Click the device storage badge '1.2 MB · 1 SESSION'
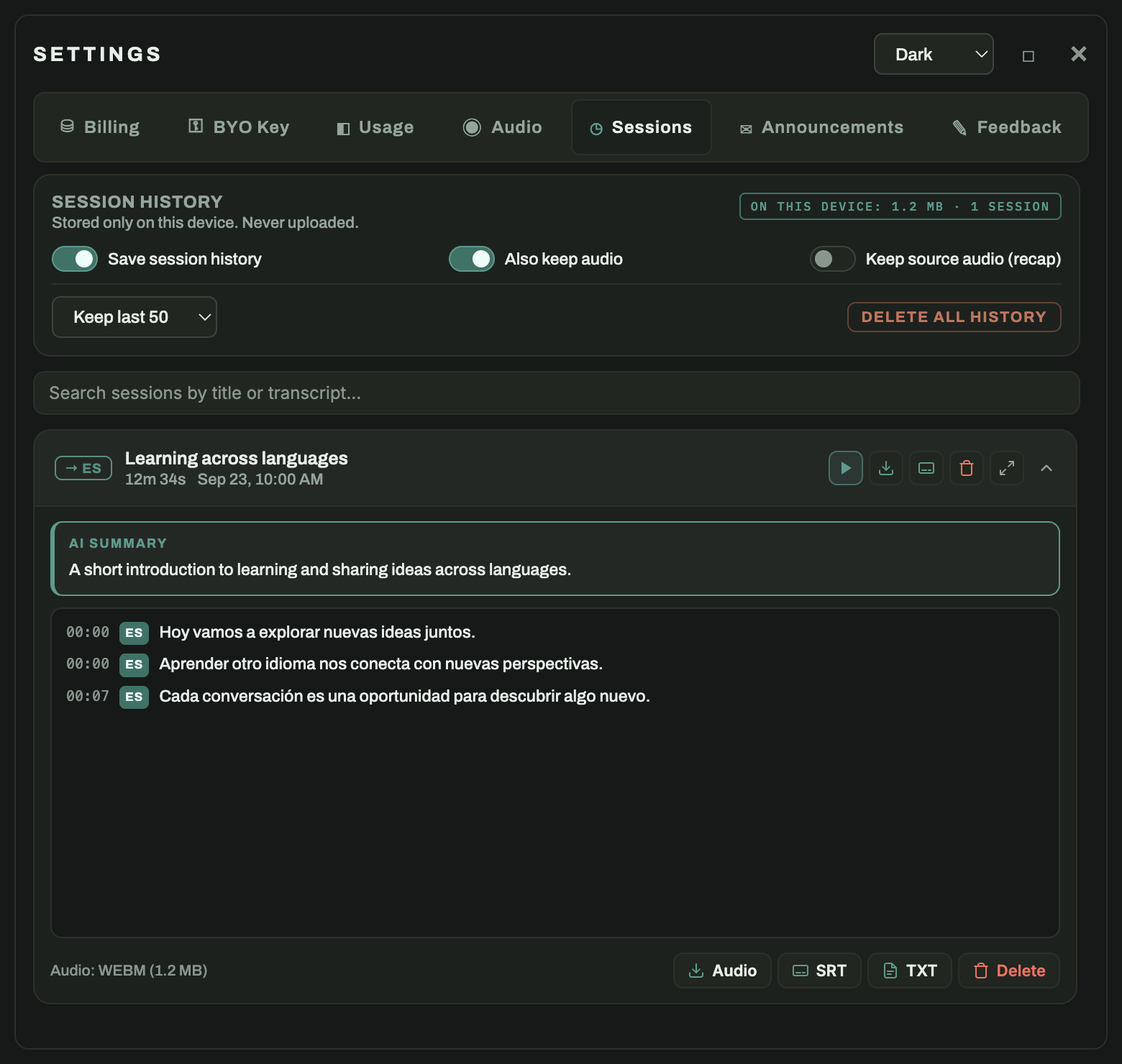The image size is (1122, 1064). [x=900, y=206]
